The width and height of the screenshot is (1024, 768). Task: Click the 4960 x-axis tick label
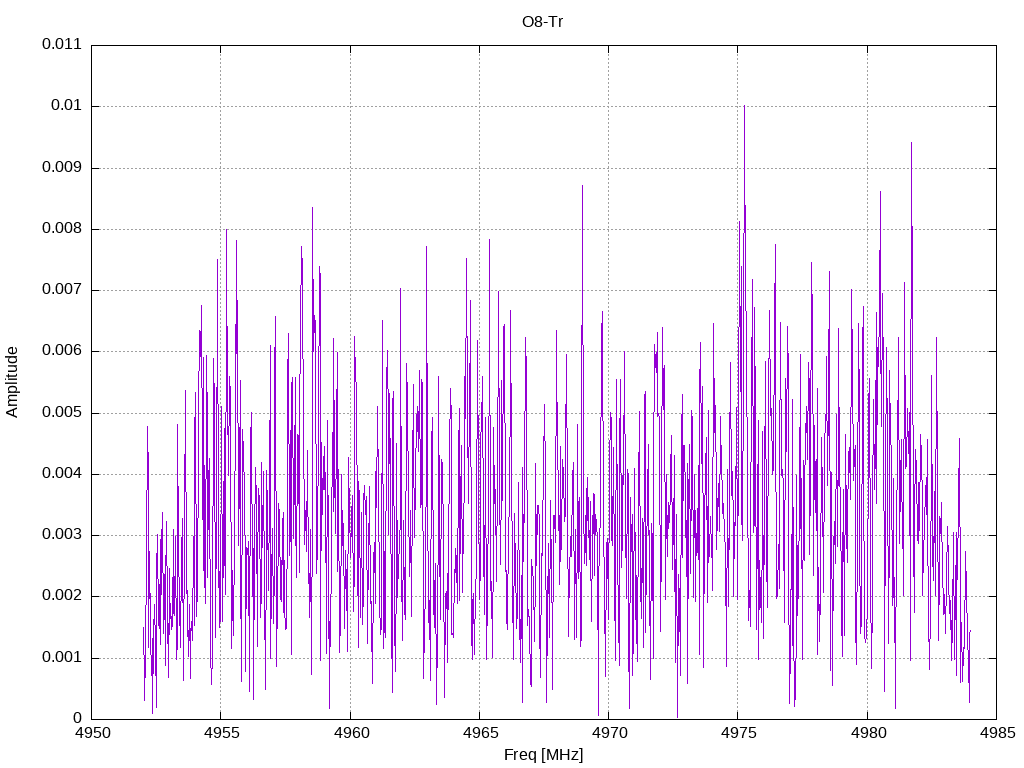click(351, 733)
